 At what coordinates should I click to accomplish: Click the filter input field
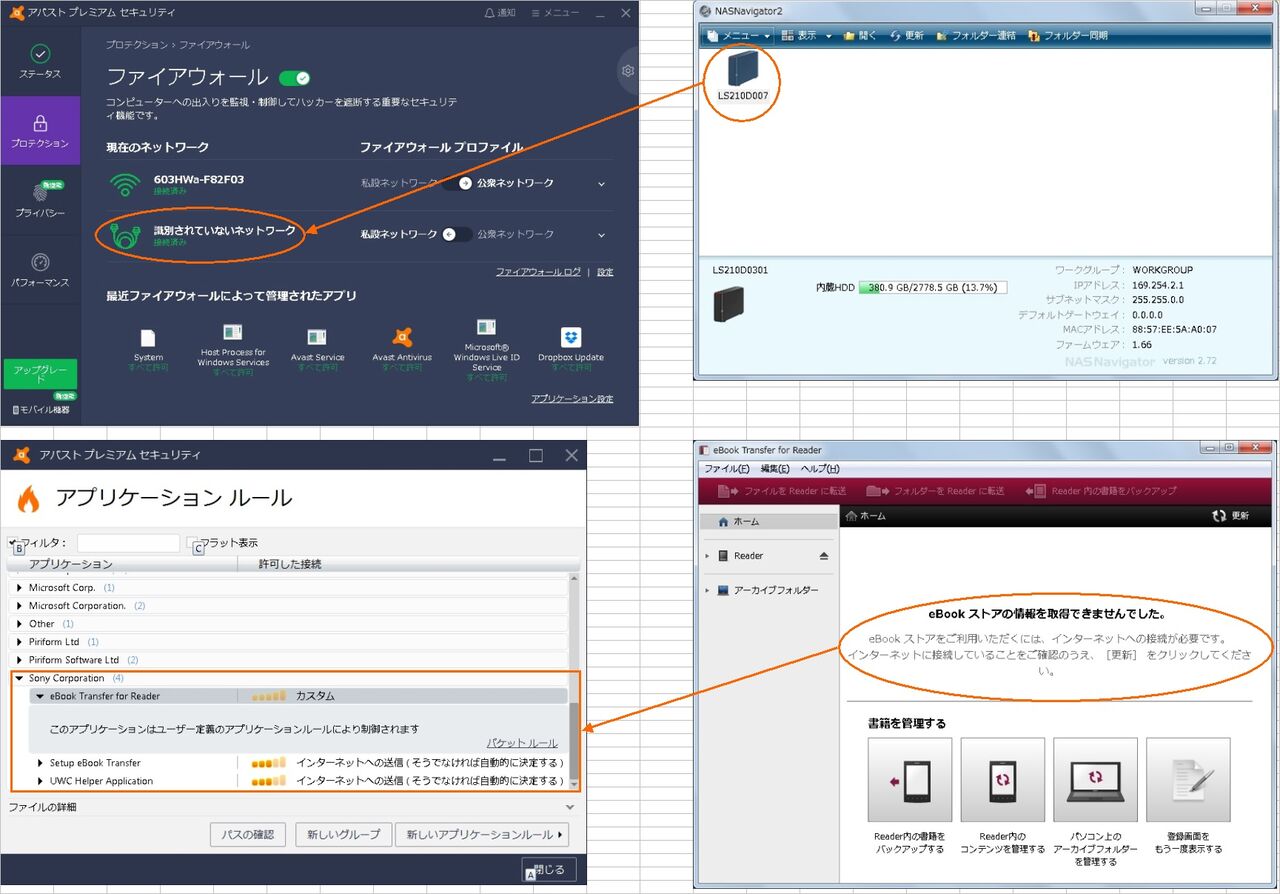click(x=128, y=543)
